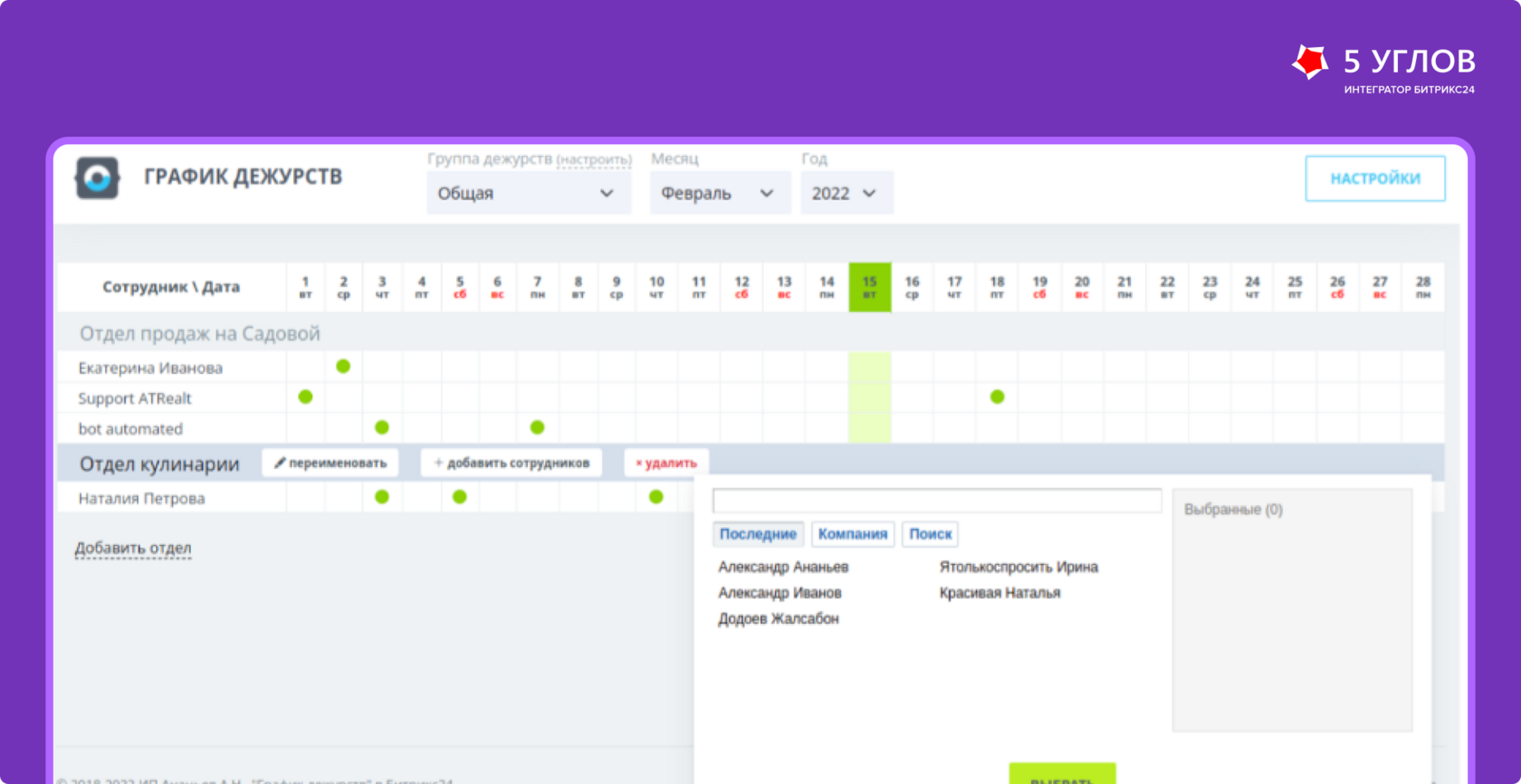
Task: Click the employee search input field
Action: pos(937,501)
